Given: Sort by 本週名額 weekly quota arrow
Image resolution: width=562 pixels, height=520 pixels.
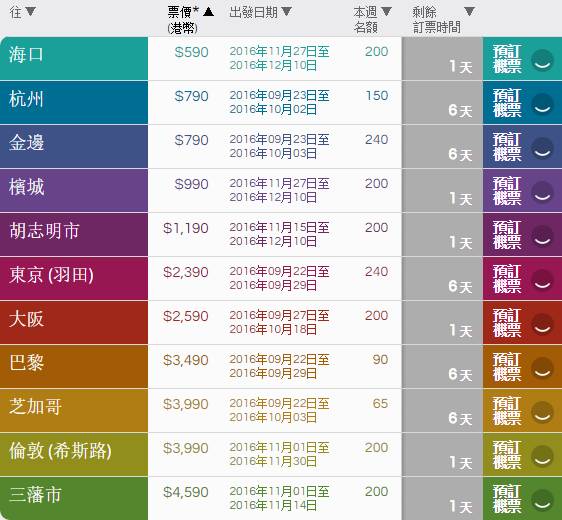Looking at the screenshot, I should point(386,11).
